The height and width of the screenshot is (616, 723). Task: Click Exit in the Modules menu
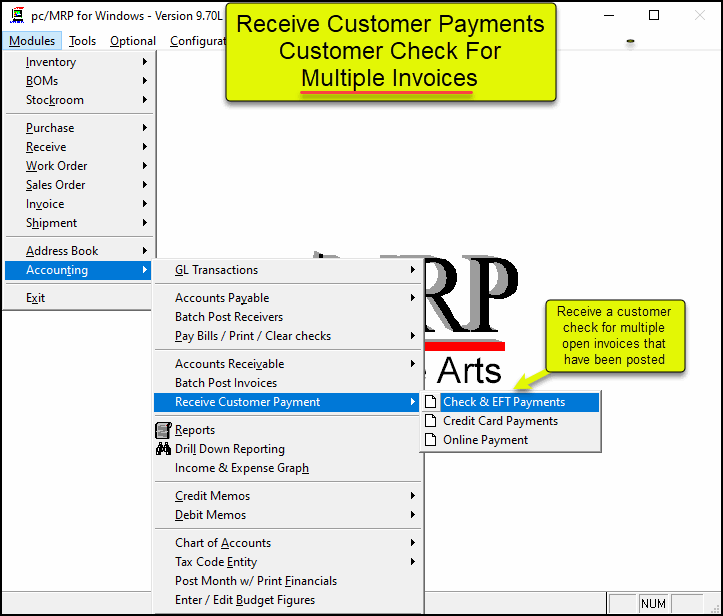tap(36, 298)
